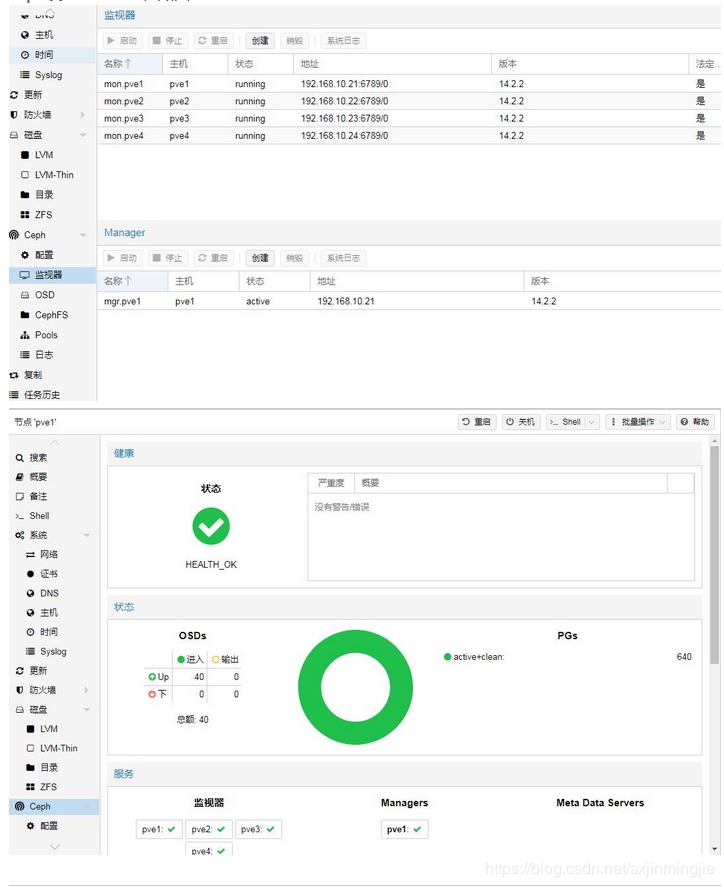Sort Manager table by 地址 column
The height and width of the screenshot is (887, 724).
[x=417, y=281]
